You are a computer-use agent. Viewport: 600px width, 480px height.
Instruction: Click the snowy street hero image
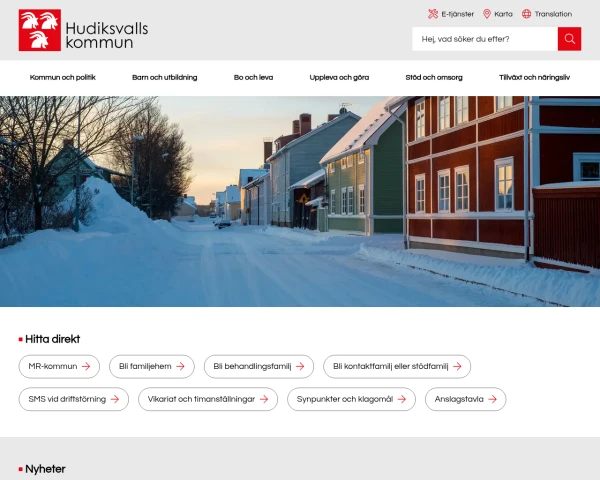tap(300, 201)
